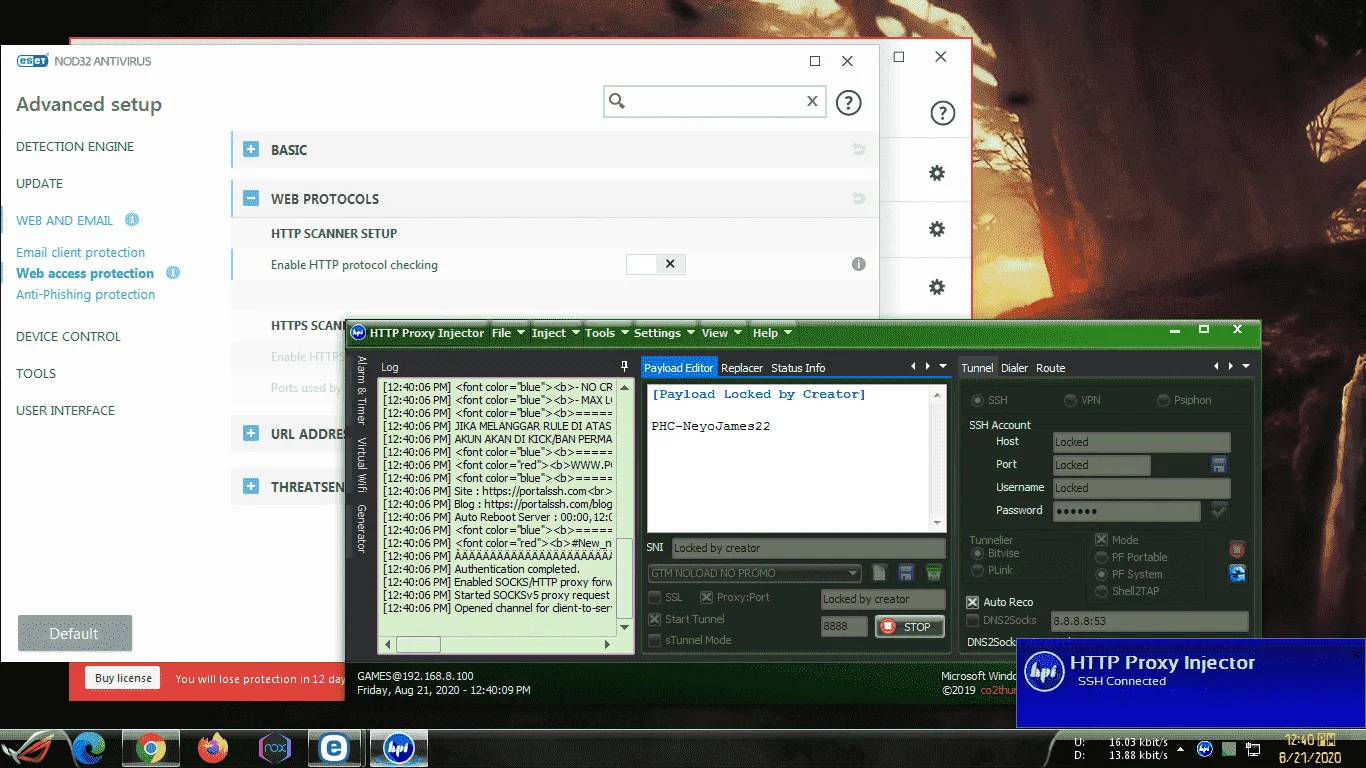
Task: Toggle Enable HTTP protocol checking switch
Action: point(656,264)
